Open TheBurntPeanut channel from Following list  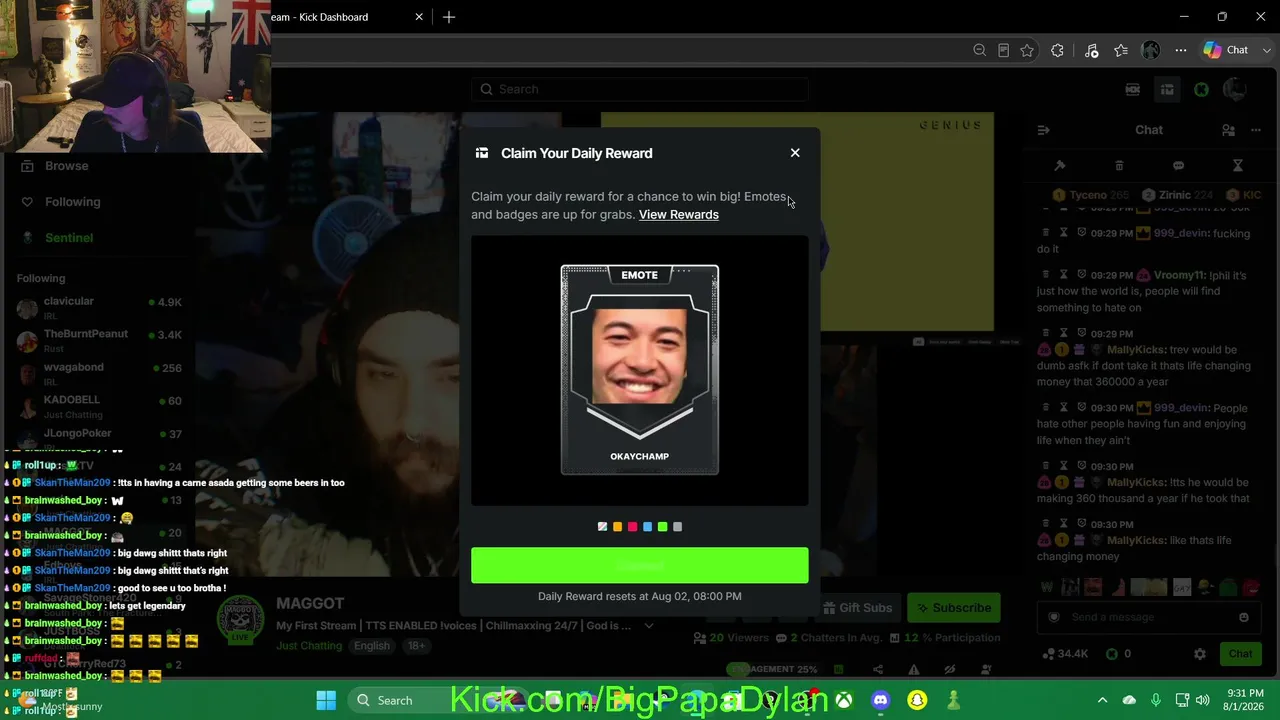pos(100,340)
